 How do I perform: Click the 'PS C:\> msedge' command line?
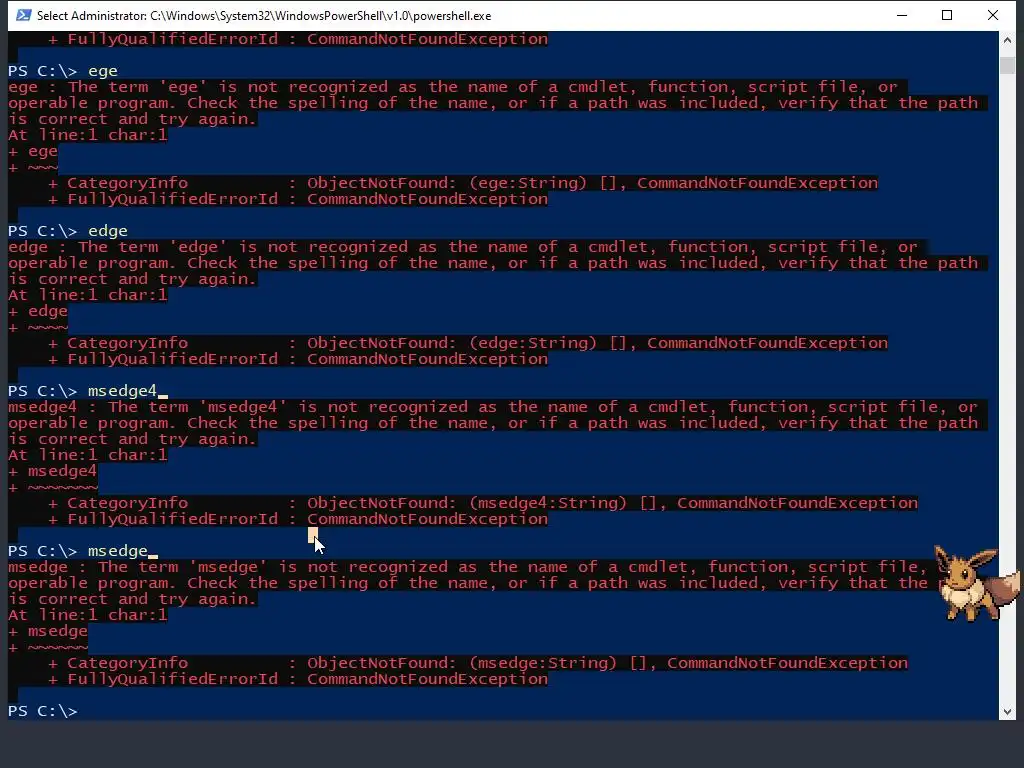(x=78, y=551)
